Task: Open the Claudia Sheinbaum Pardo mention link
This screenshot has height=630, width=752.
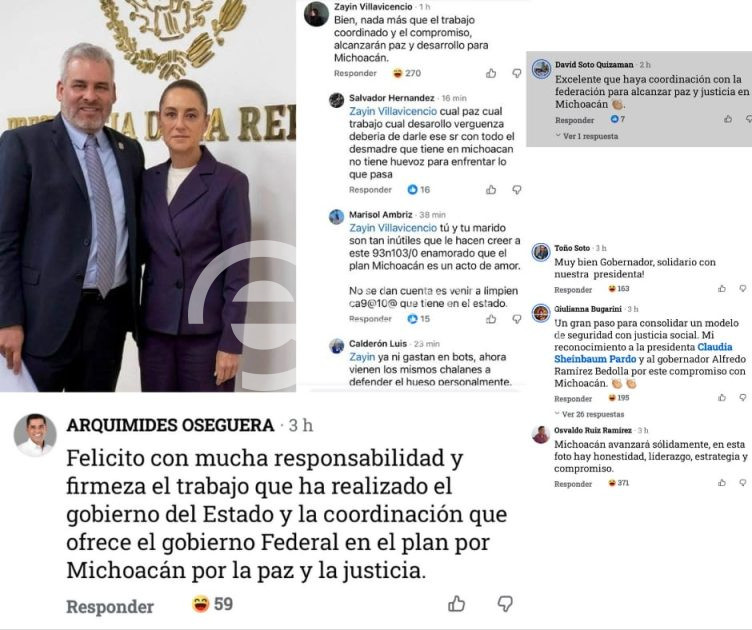Action: pos(643,353)
